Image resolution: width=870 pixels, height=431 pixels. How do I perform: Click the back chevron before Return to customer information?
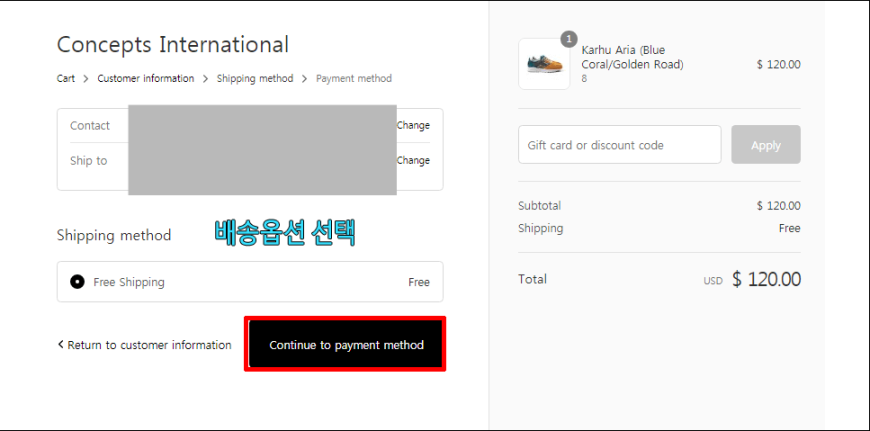tap(60, 344)
